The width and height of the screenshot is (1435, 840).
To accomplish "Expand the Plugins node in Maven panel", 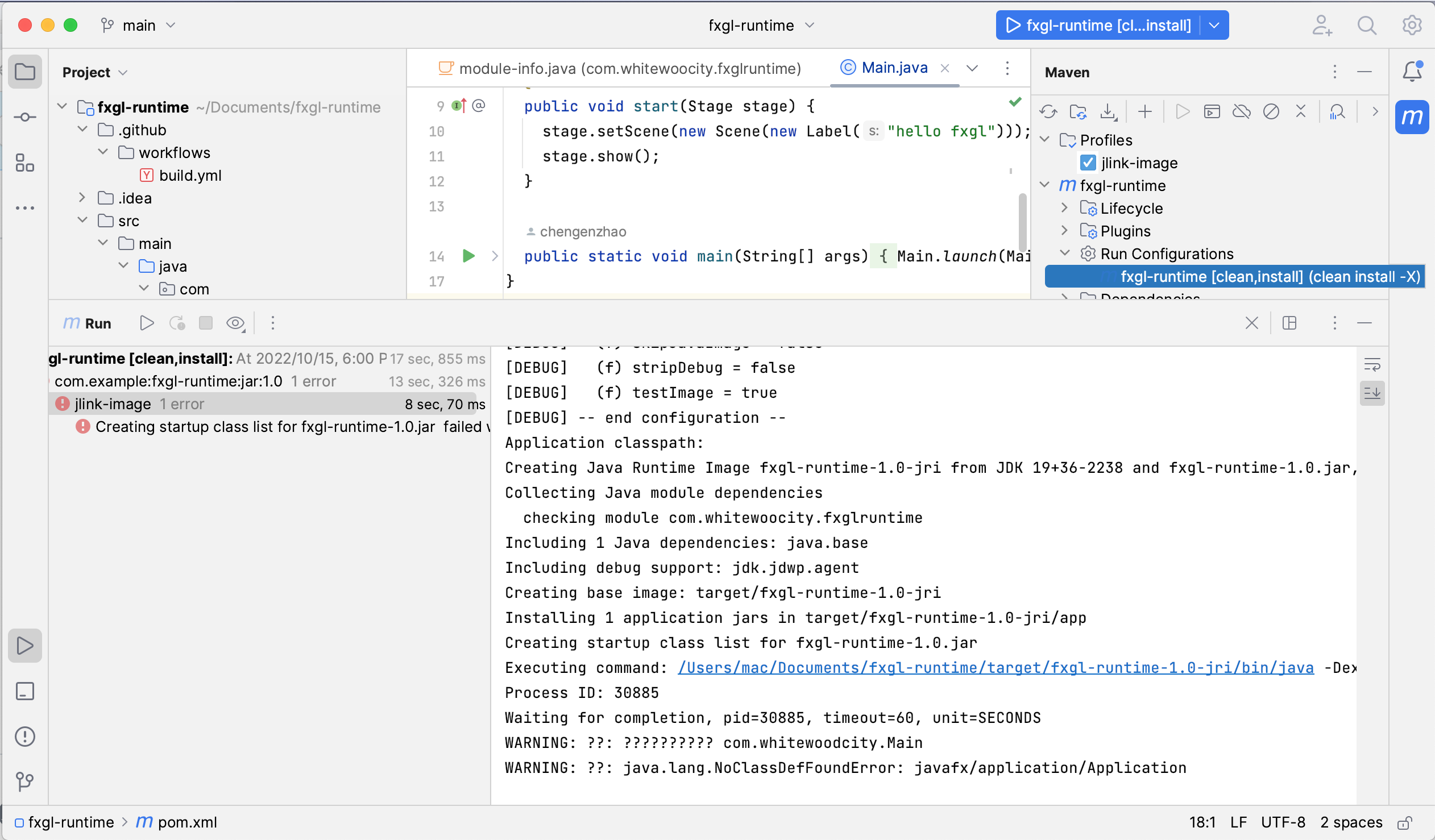I will coord(1064,231).
